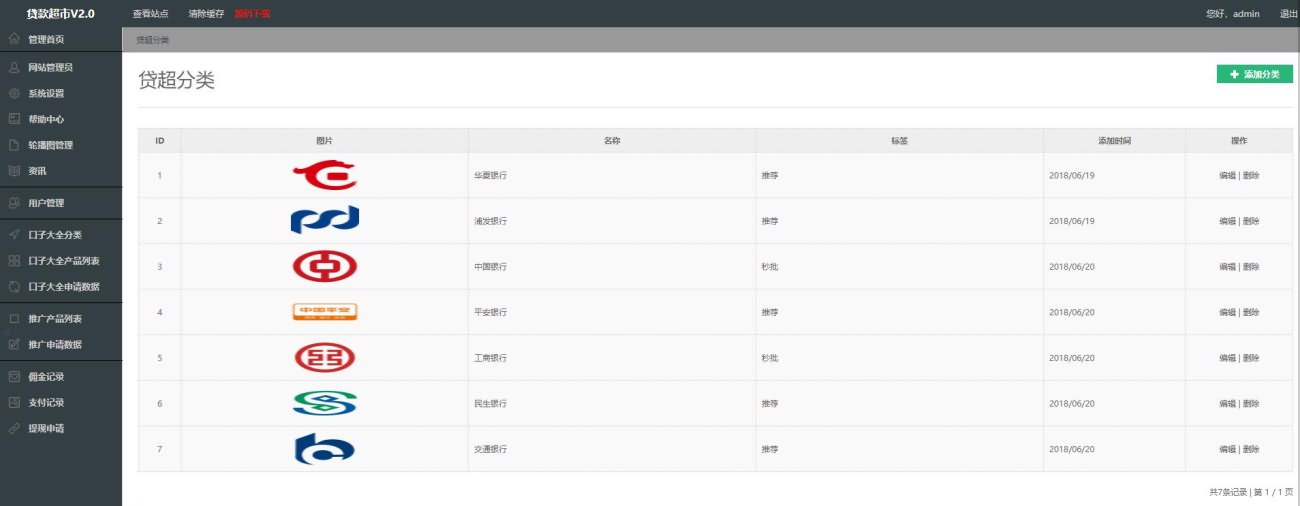Click the 贷款超市V2.0 site title

pyautogui.click(x=60, y=14)
